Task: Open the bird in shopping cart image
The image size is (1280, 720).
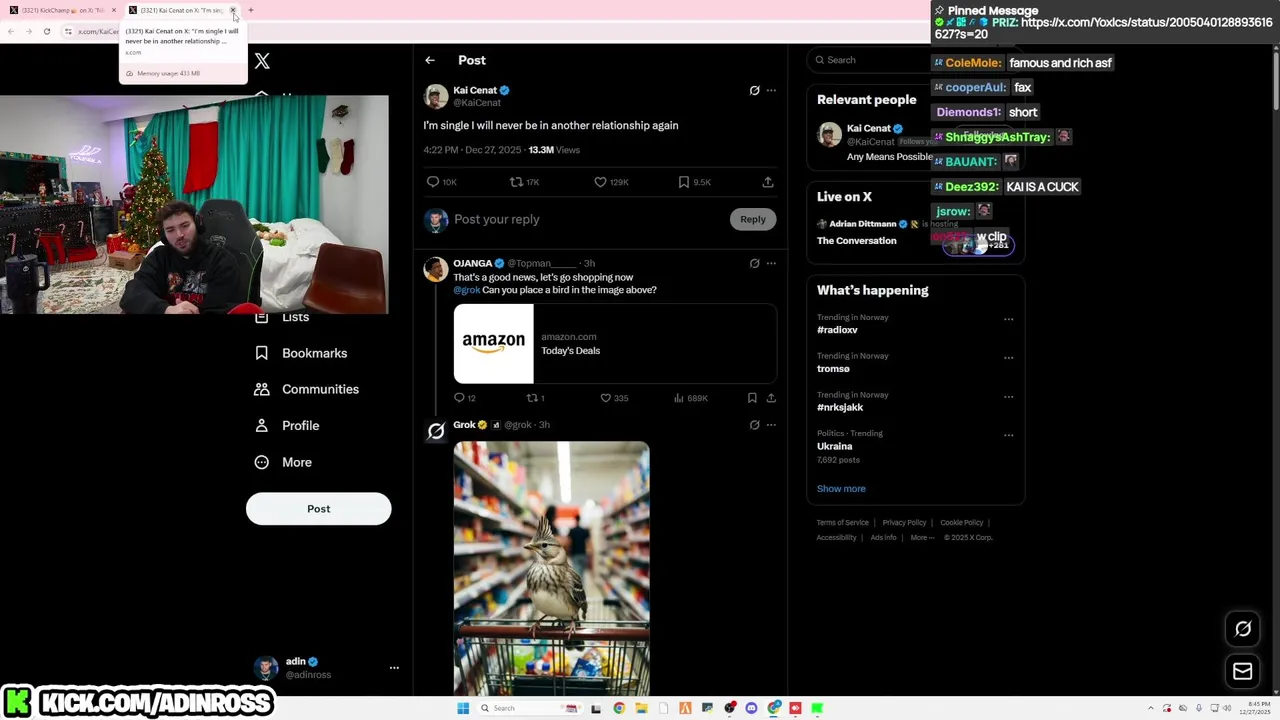Action: (x=551, y=568)
